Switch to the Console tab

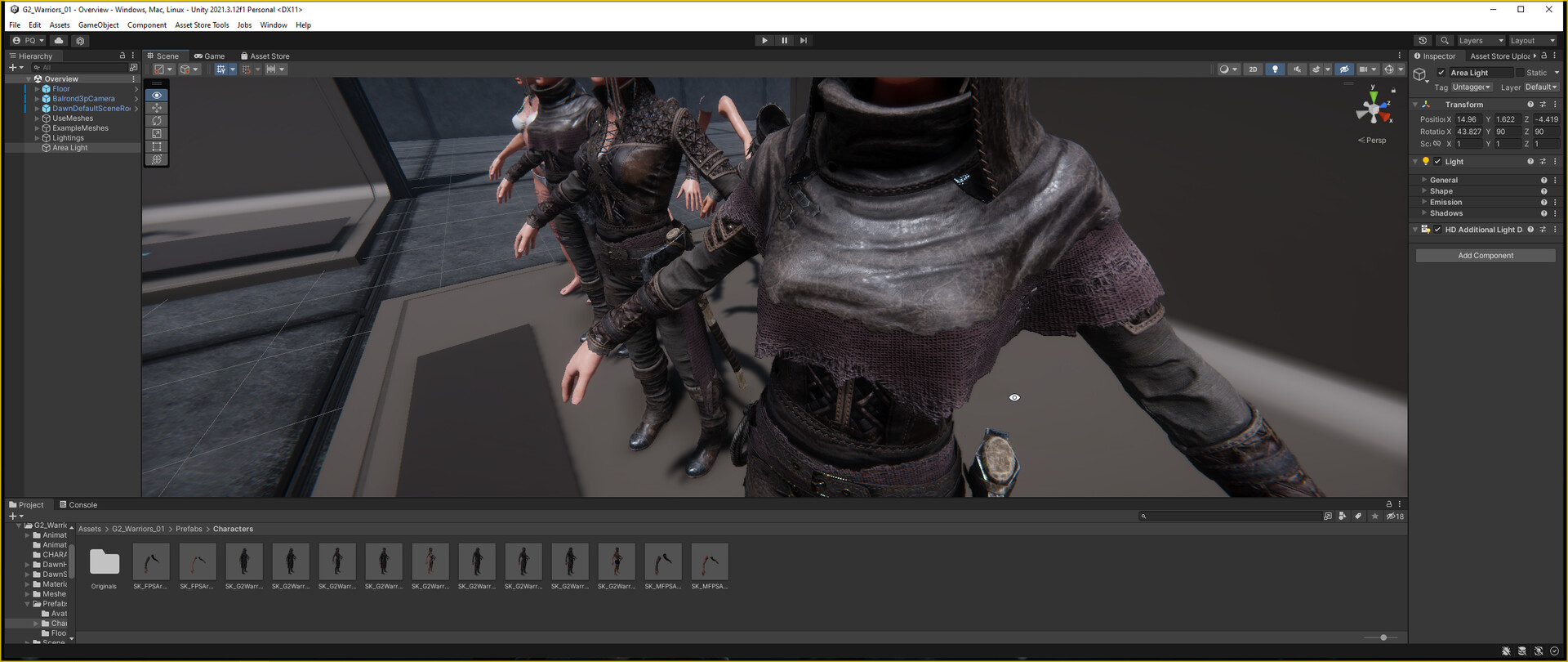coord(78,505)
